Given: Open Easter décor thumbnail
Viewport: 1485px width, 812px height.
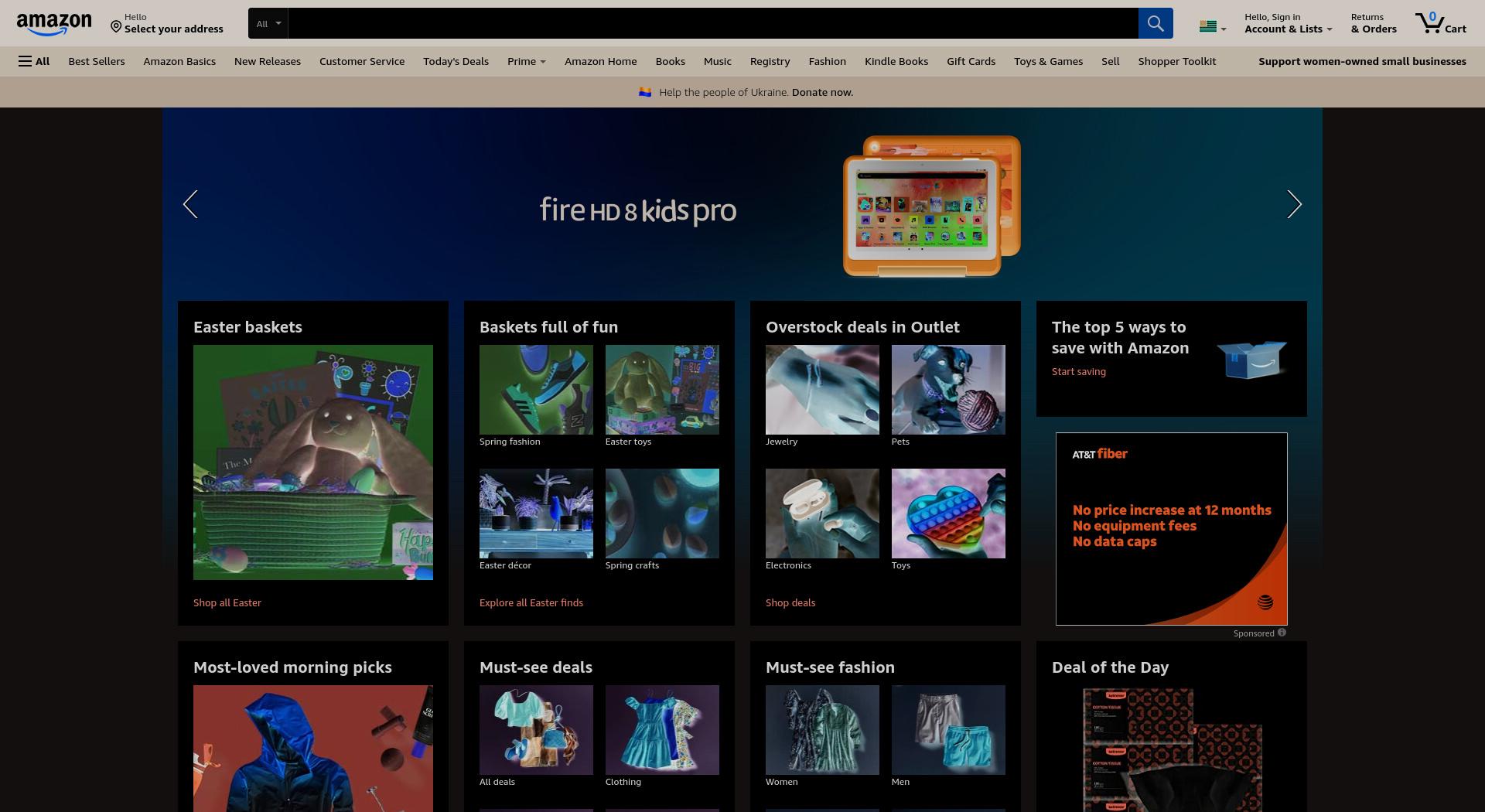Looking at the screenshot, I should [536, 513].
